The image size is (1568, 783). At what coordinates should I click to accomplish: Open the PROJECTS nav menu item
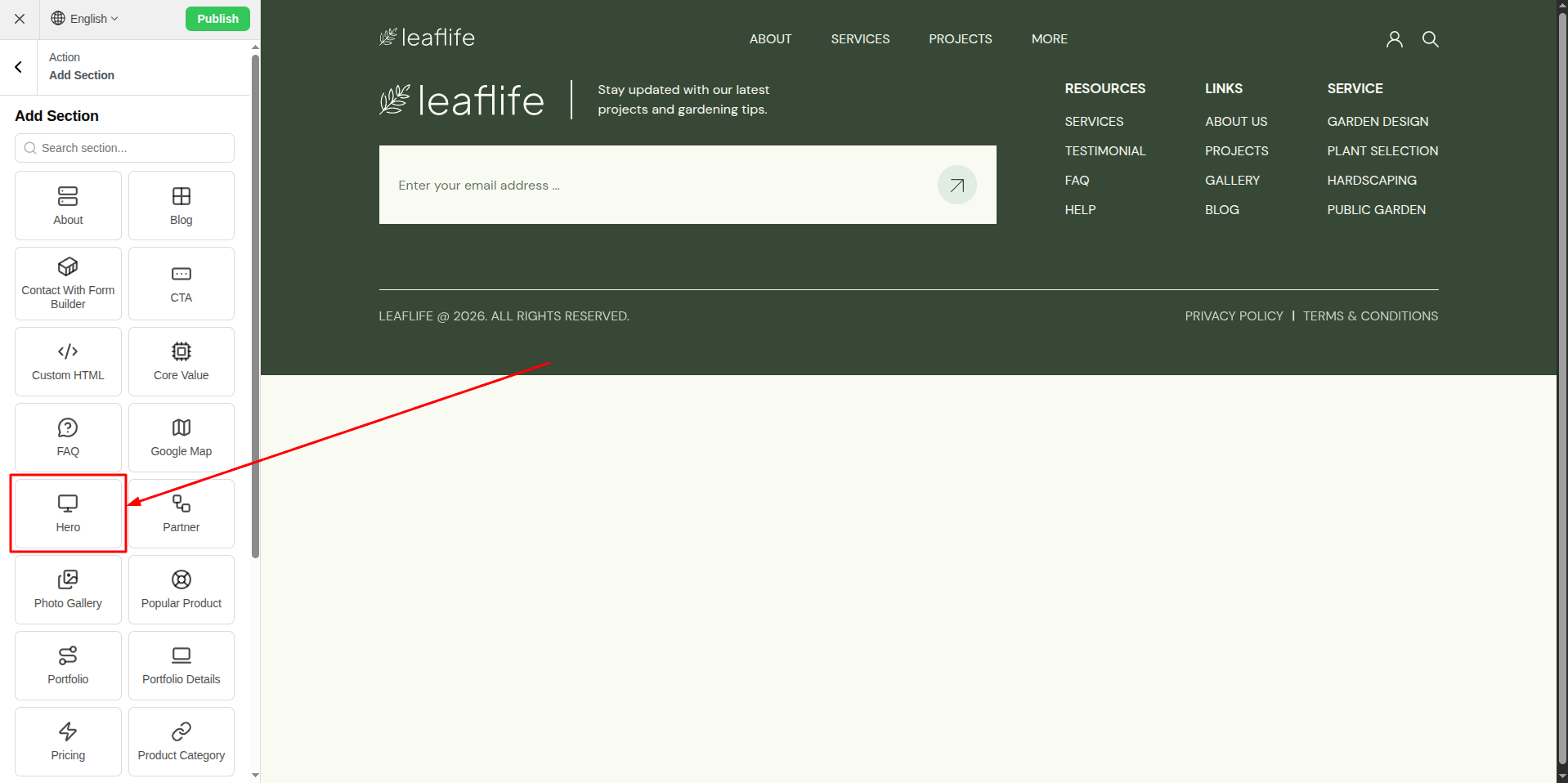click(x=960, y=39)
